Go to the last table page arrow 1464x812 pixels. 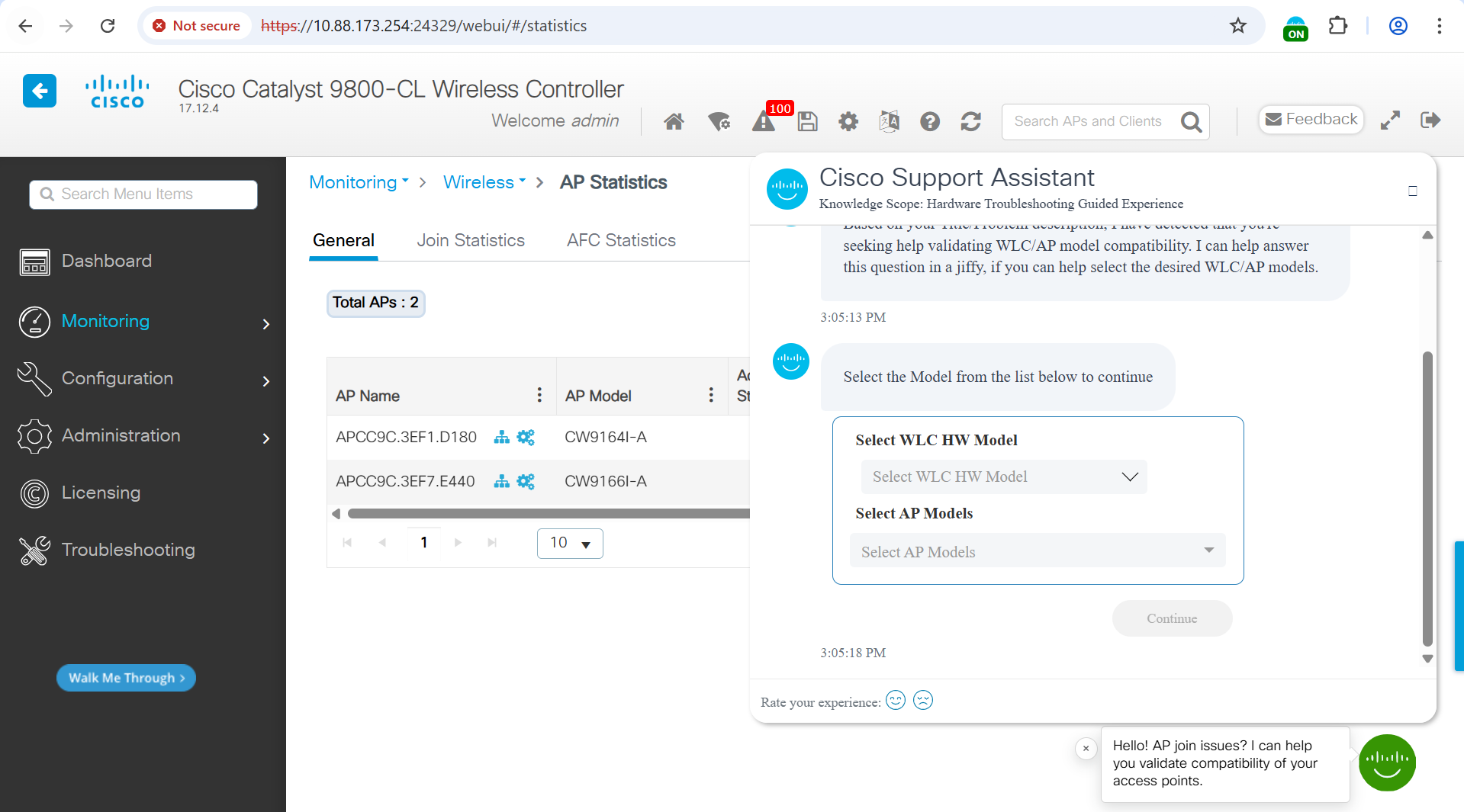point(492,543)
